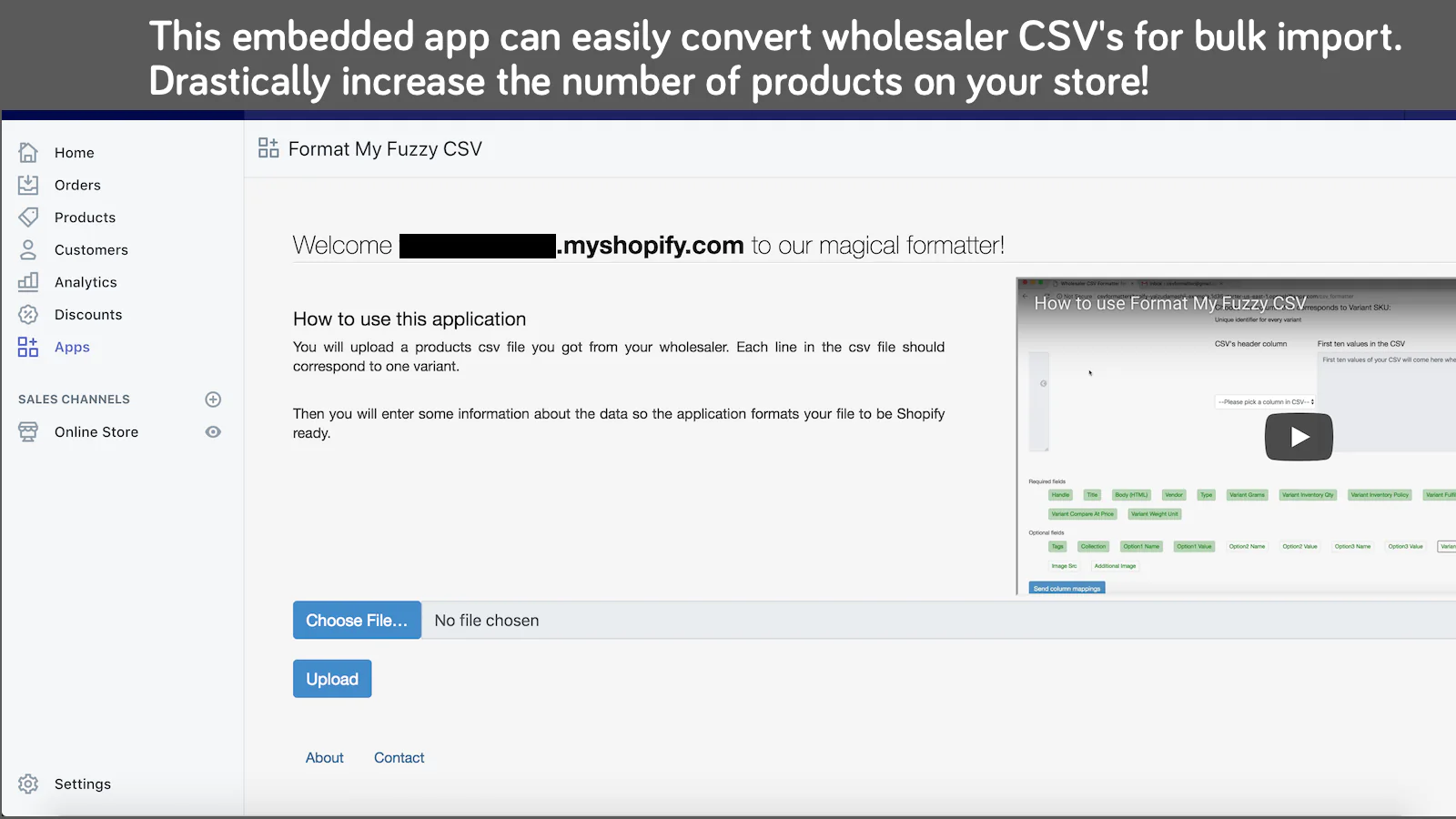Click the Discounts badge icon
Image resolution: width=1456 pixels, height=819 pixels.
(x=28, y=315)
